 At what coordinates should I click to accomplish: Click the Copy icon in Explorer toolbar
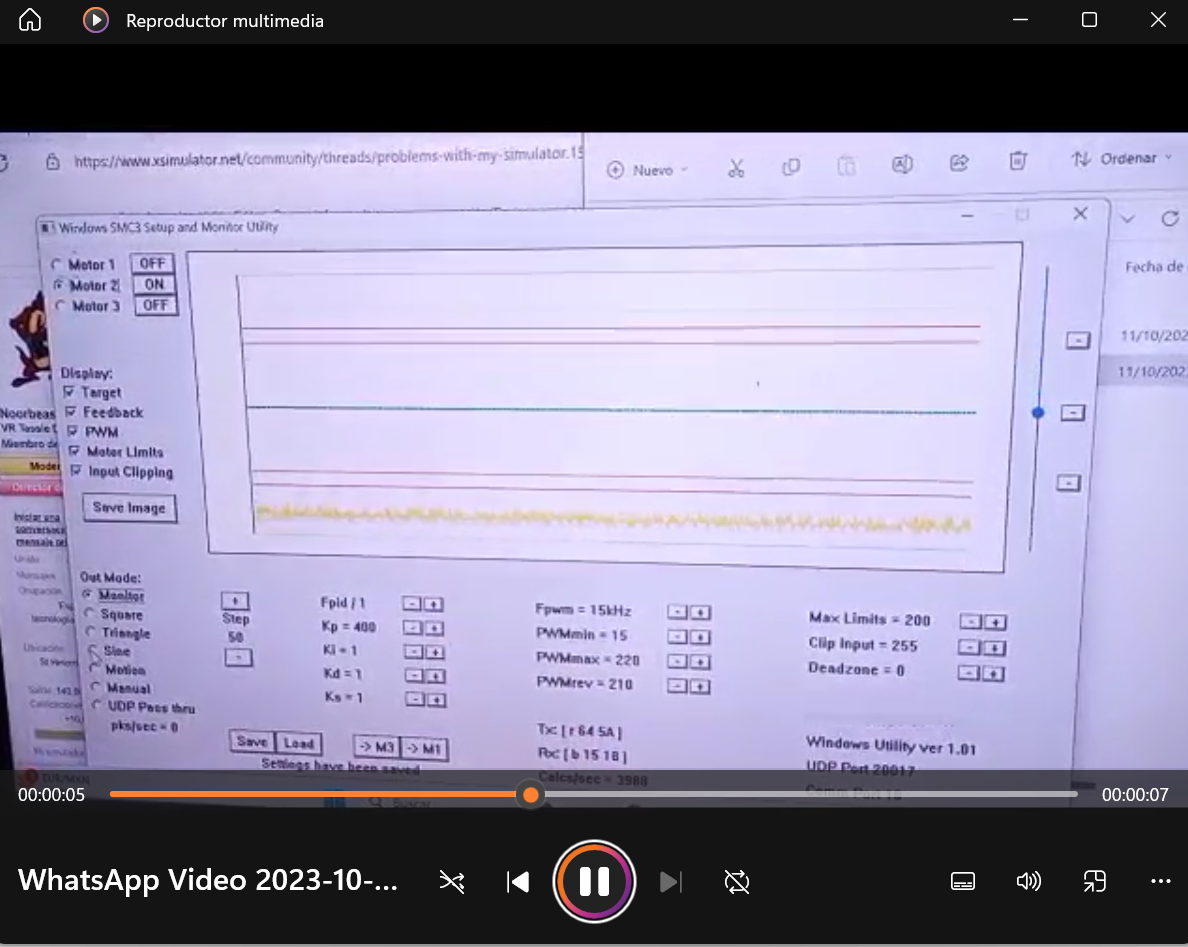791,167
